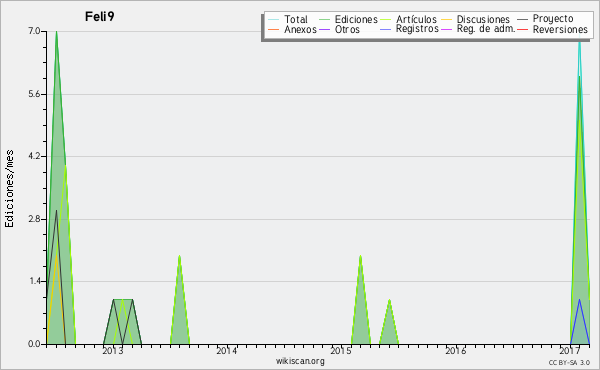Screen dimensions: 600x370
Task: Click the 2016 x-axis label
Action: point(455,351)
